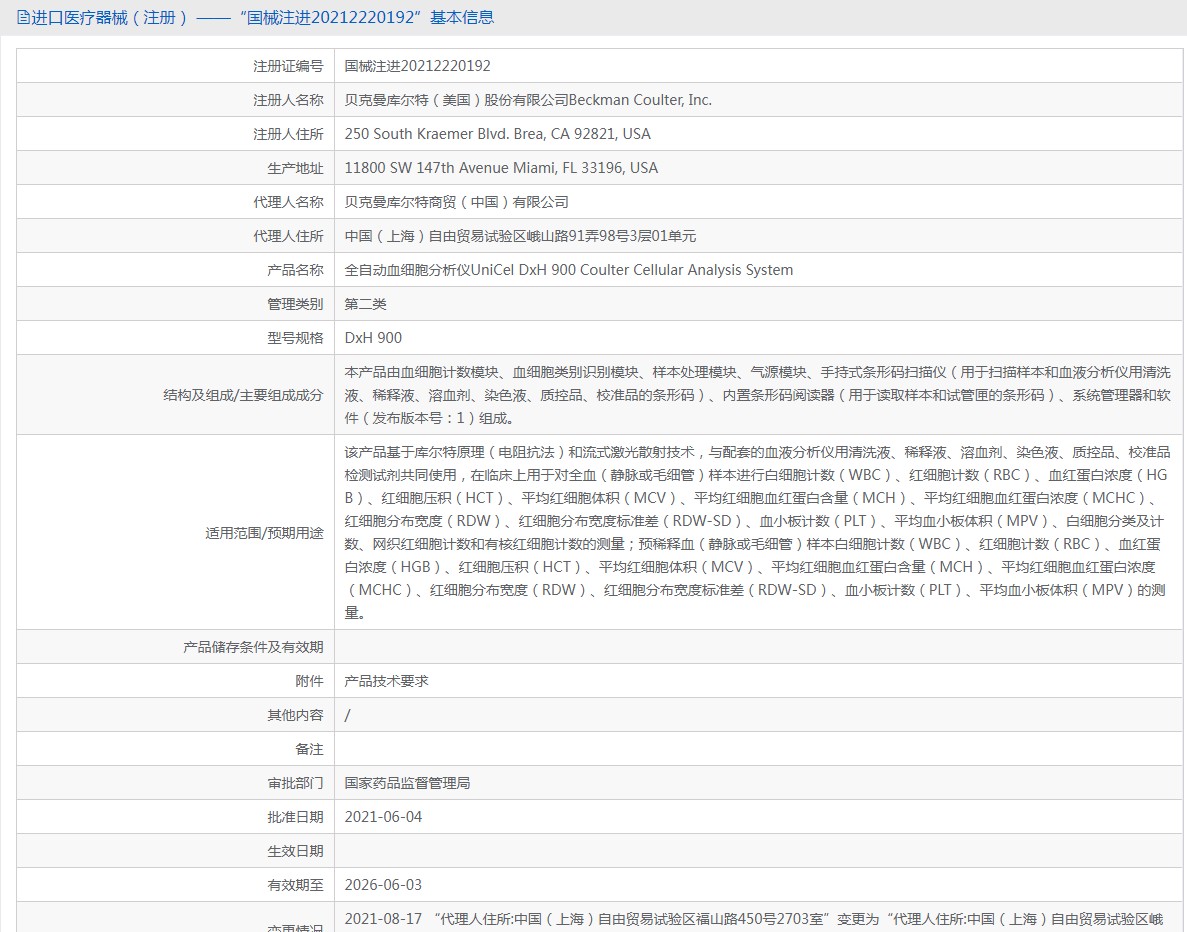Select the intended use text starting 该产品基于库尔特原理
The width and height of the screenshot is (1187, 932).
758,533
